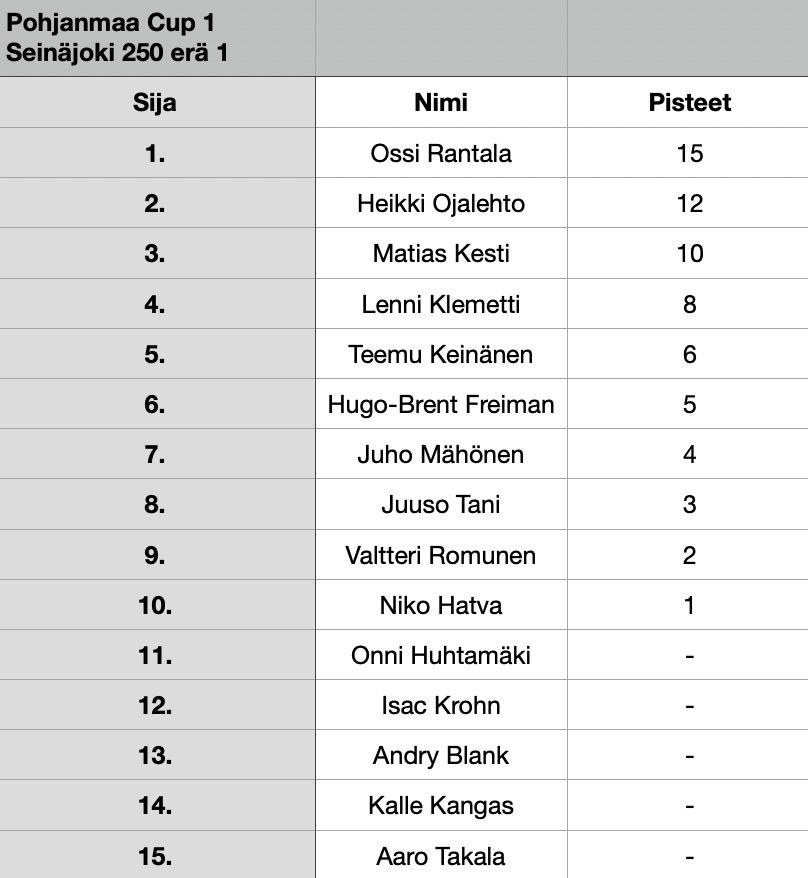Select the Juuso Tani cell

441,504
